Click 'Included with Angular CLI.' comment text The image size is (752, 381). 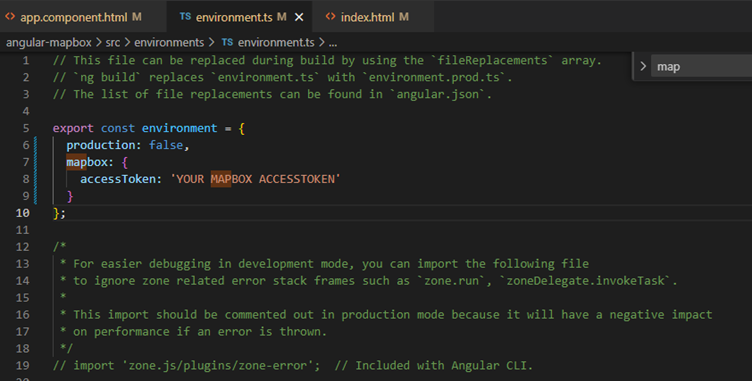tap(444, 366)
